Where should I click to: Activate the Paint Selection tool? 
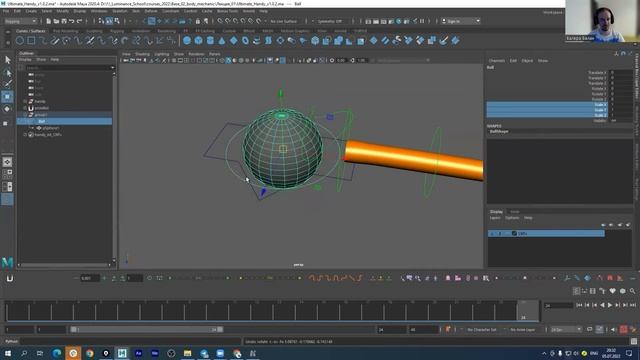click(7, 84)
